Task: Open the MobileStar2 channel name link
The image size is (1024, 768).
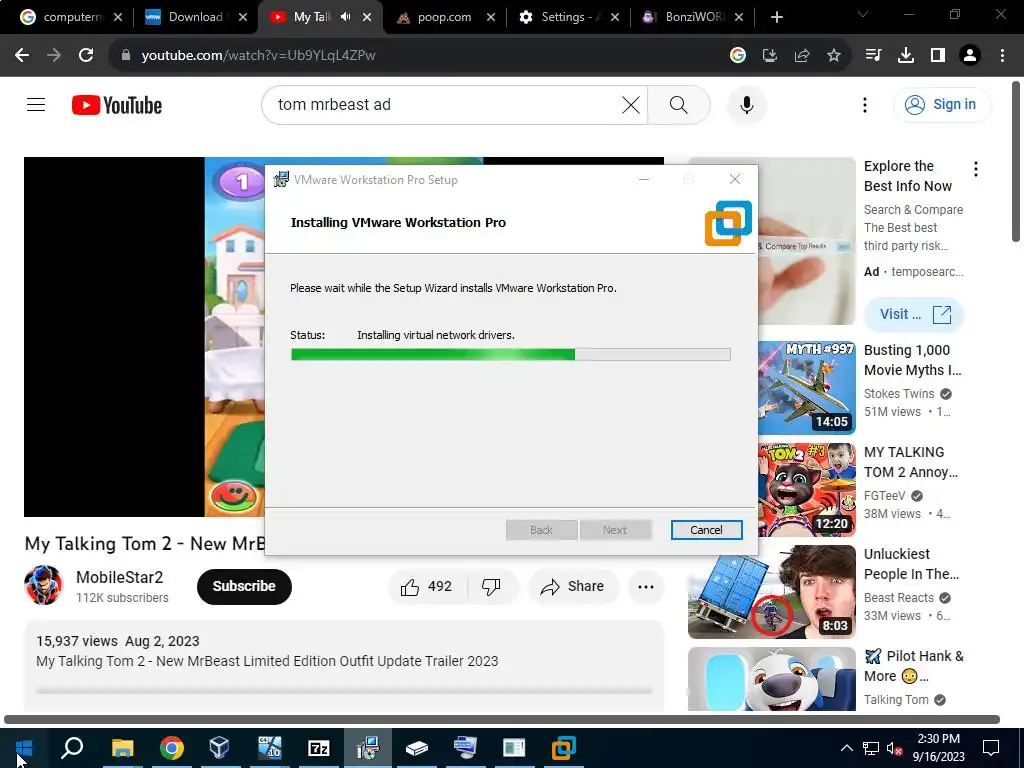Action: tap(120, 577)
